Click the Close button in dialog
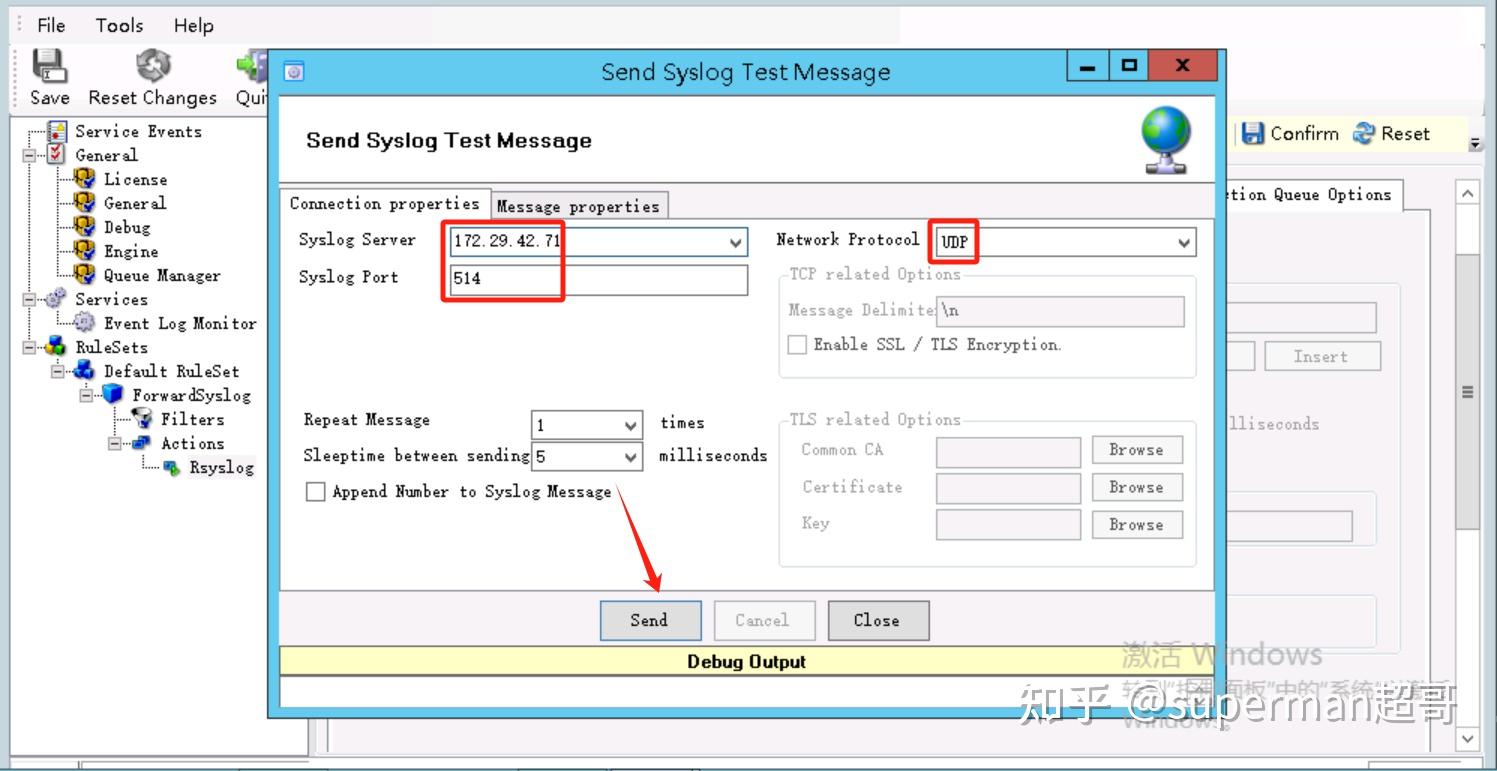Viewport: 1497px width, 771px height. pos(877,620)
